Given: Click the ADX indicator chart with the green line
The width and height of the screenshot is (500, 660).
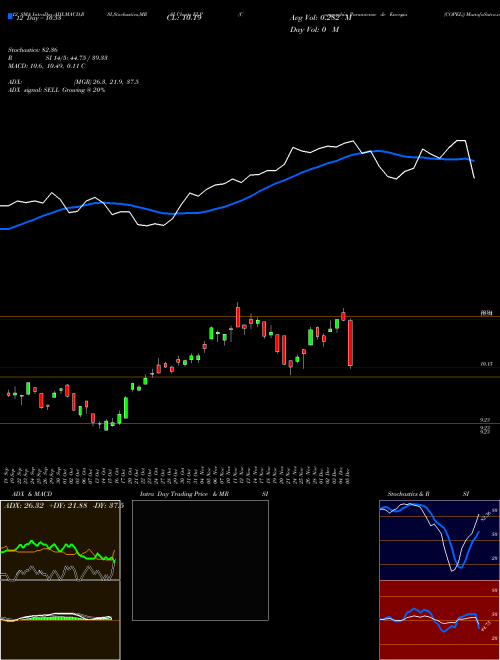Looking at the screenshot, I should tap(60, 540).
